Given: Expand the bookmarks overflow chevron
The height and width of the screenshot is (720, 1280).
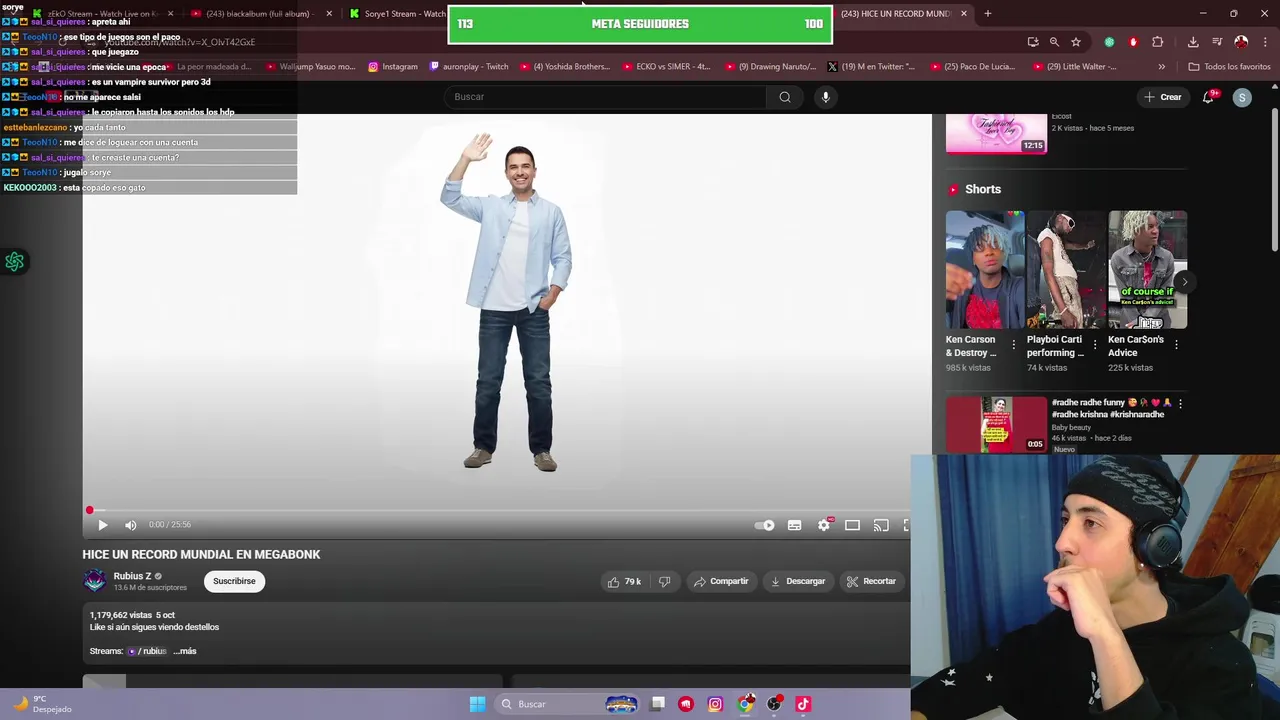Looking at the screenshot, I should point(1161,67).
